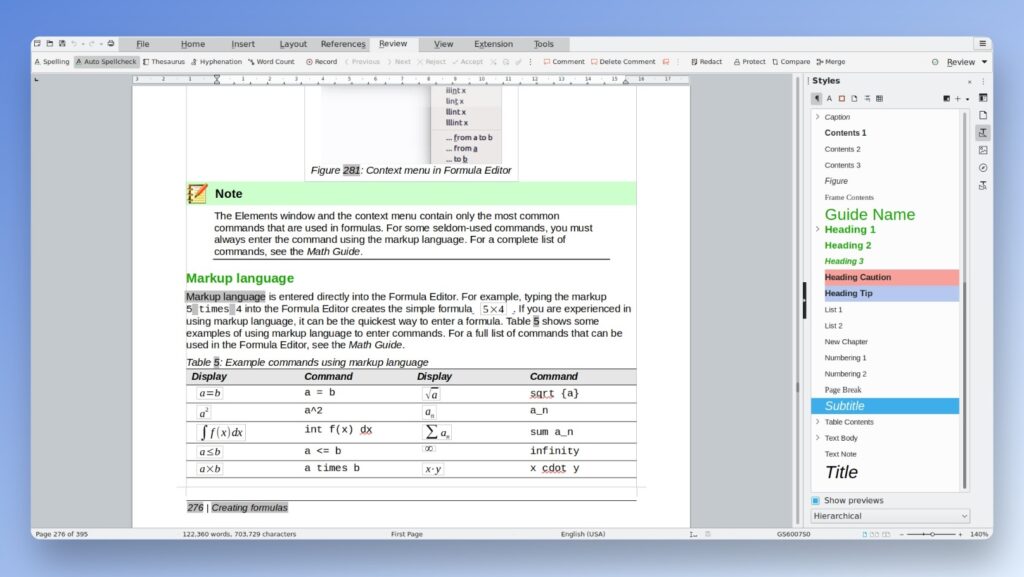Expand the Heading 1 style tree item

pos(818,229)
